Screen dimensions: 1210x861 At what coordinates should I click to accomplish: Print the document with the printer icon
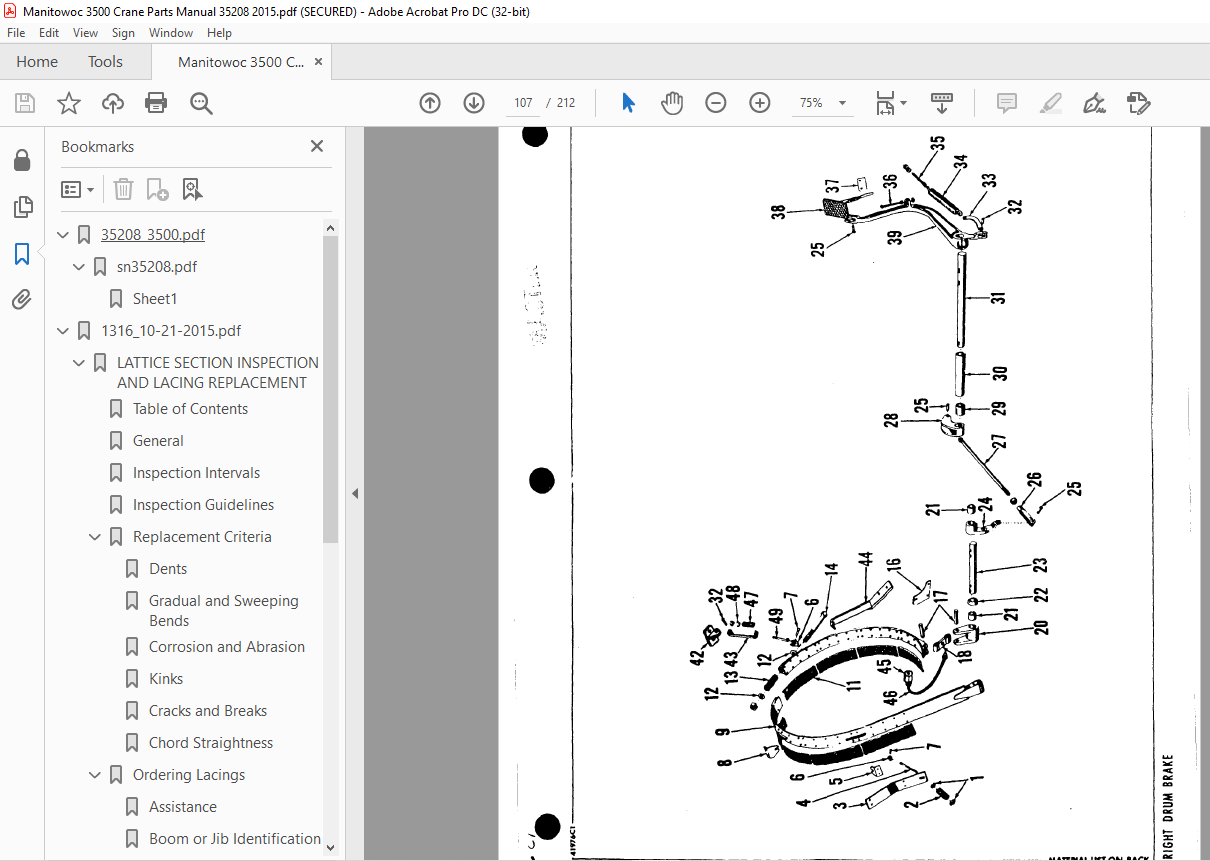156,103
